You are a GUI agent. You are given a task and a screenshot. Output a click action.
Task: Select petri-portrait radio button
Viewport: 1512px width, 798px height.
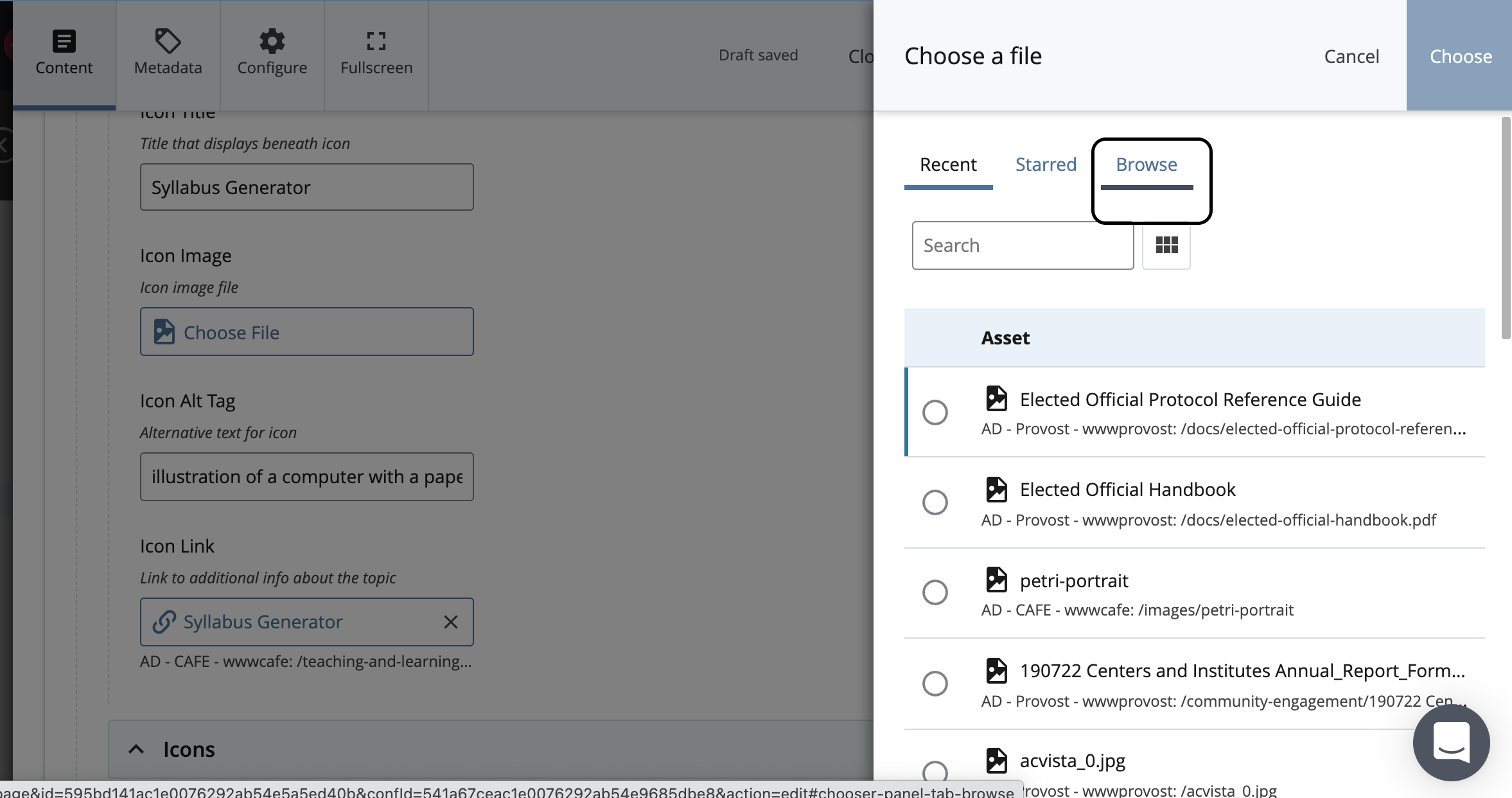coord(935,592)
